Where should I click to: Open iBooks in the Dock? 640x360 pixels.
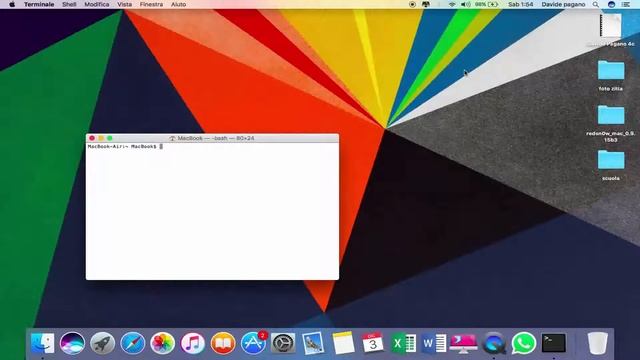click(223, 343)
